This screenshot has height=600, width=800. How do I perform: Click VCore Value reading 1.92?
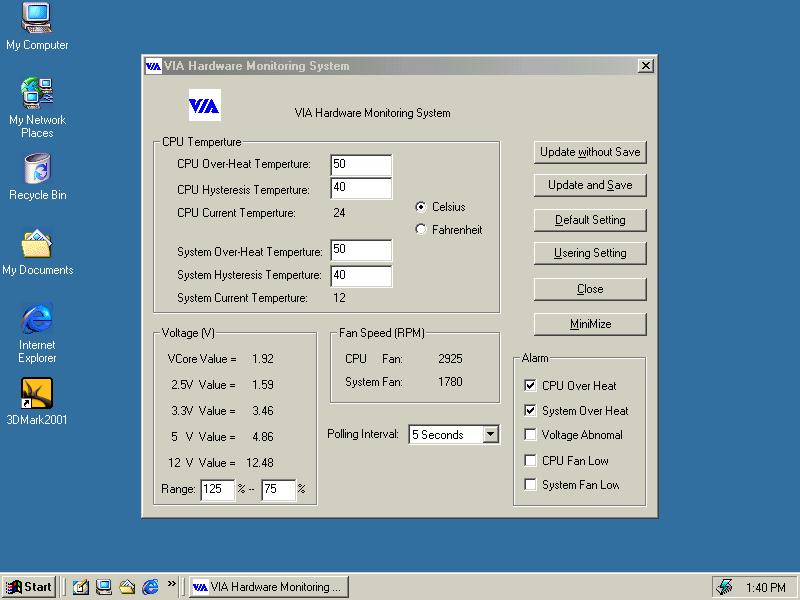(x=263, y=359)
